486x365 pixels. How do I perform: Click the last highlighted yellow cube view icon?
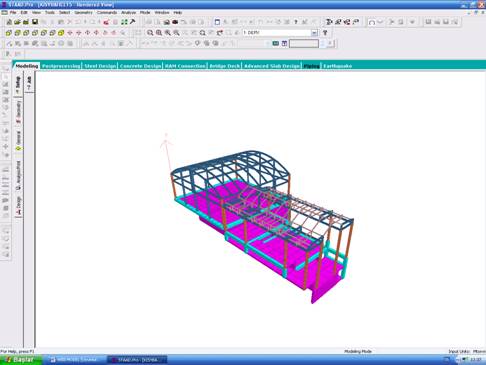(x=61, y=33)
